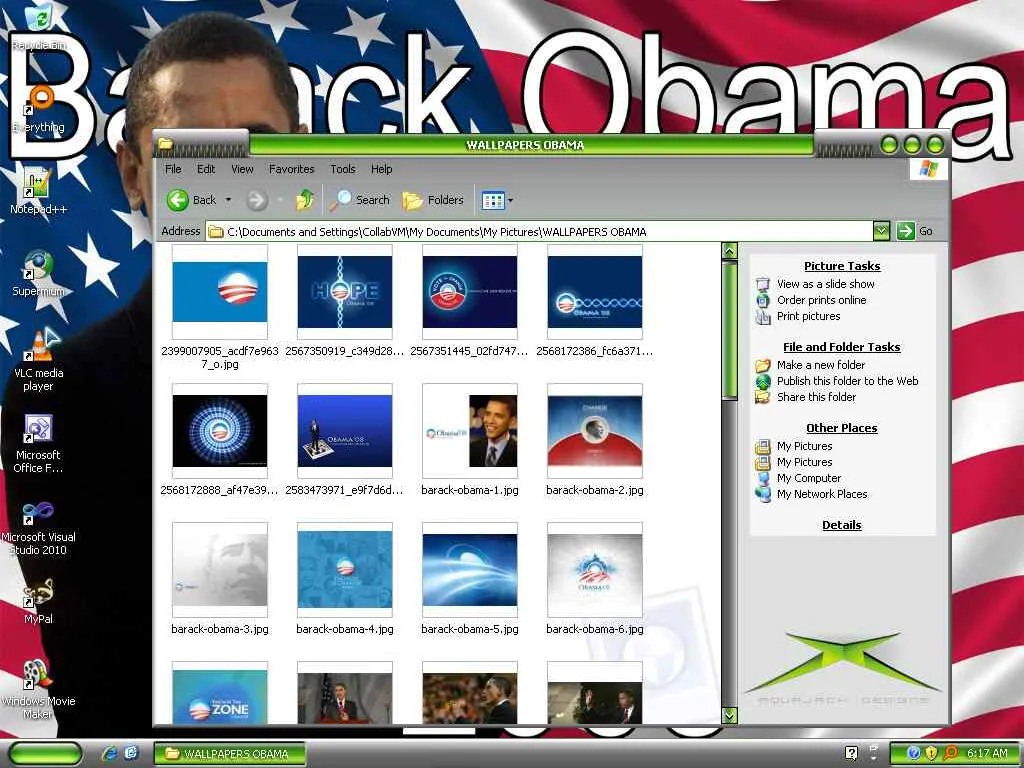Select the Supermium desktop icon
The image size is (1024, 768).
[x=39, y=273]
